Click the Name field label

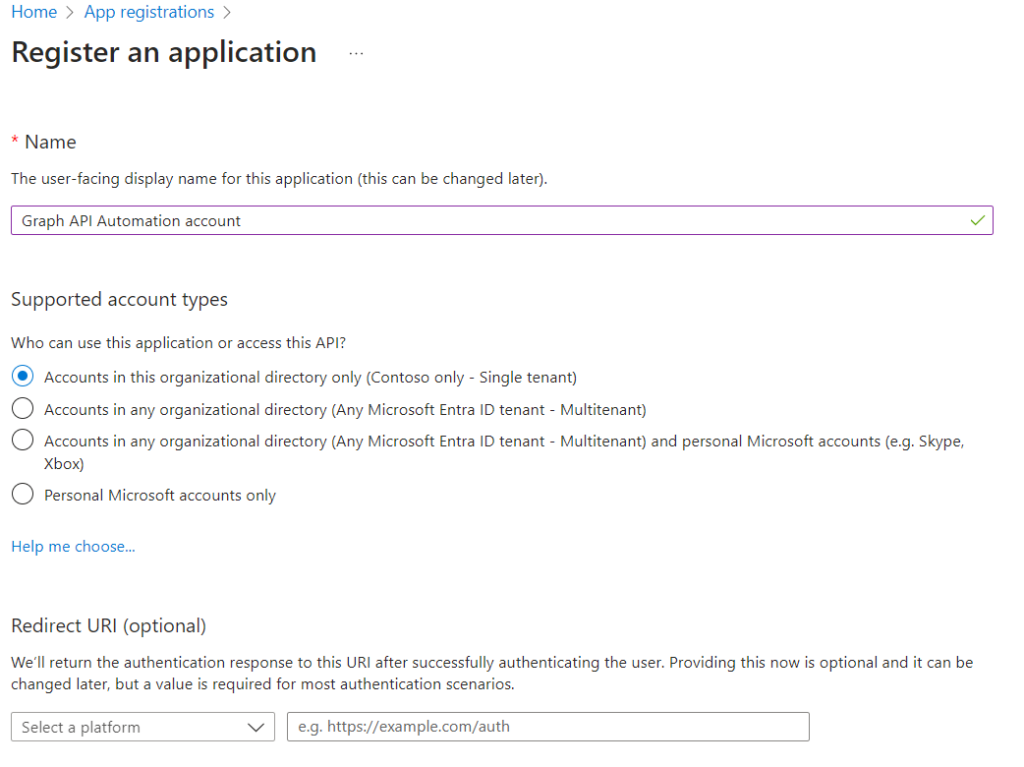pos(50,142)
